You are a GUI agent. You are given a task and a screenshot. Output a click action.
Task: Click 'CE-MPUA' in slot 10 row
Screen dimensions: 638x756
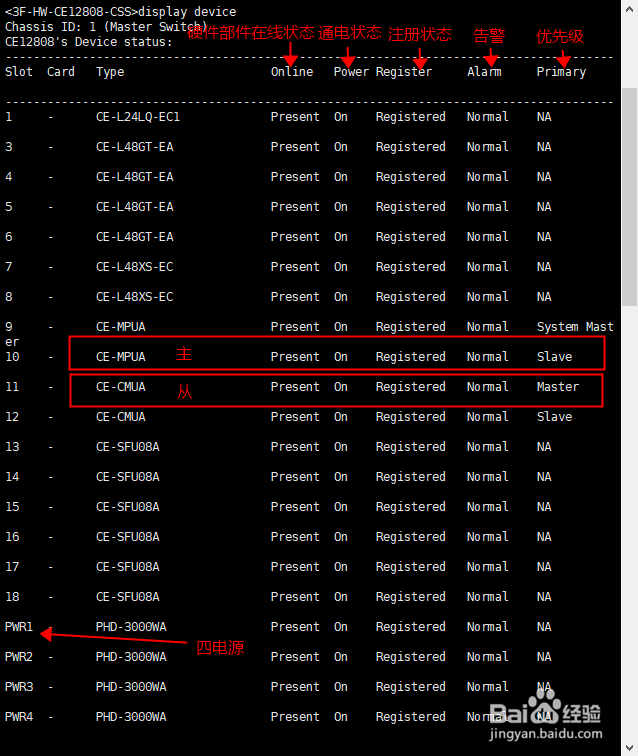pos(121,356)
